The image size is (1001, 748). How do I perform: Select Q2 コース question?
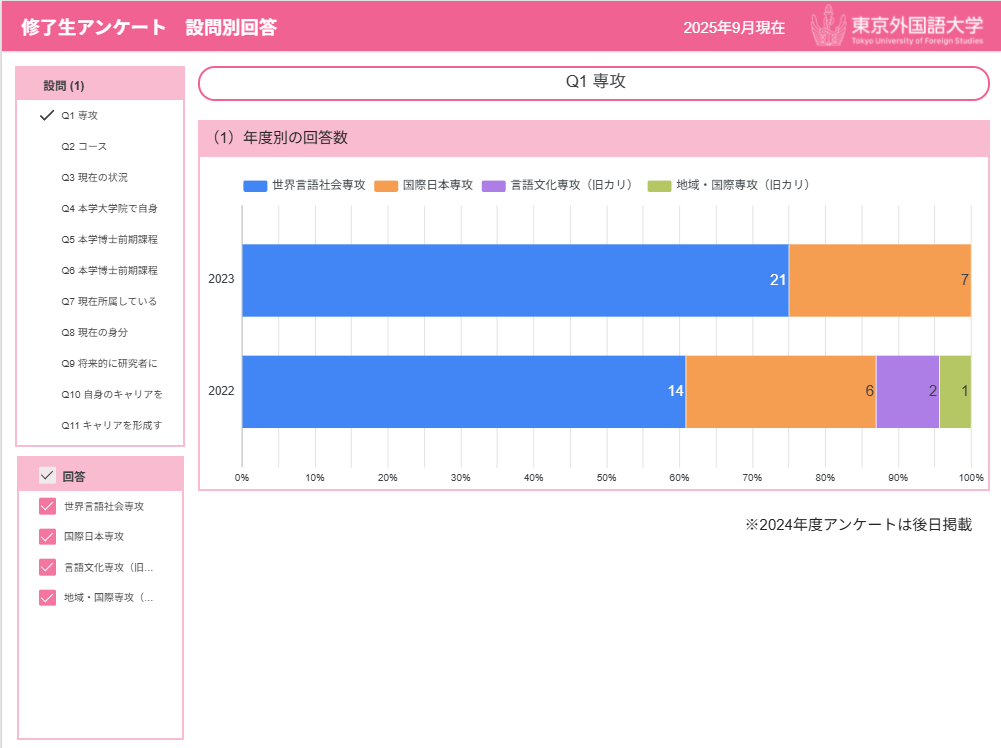84,146
